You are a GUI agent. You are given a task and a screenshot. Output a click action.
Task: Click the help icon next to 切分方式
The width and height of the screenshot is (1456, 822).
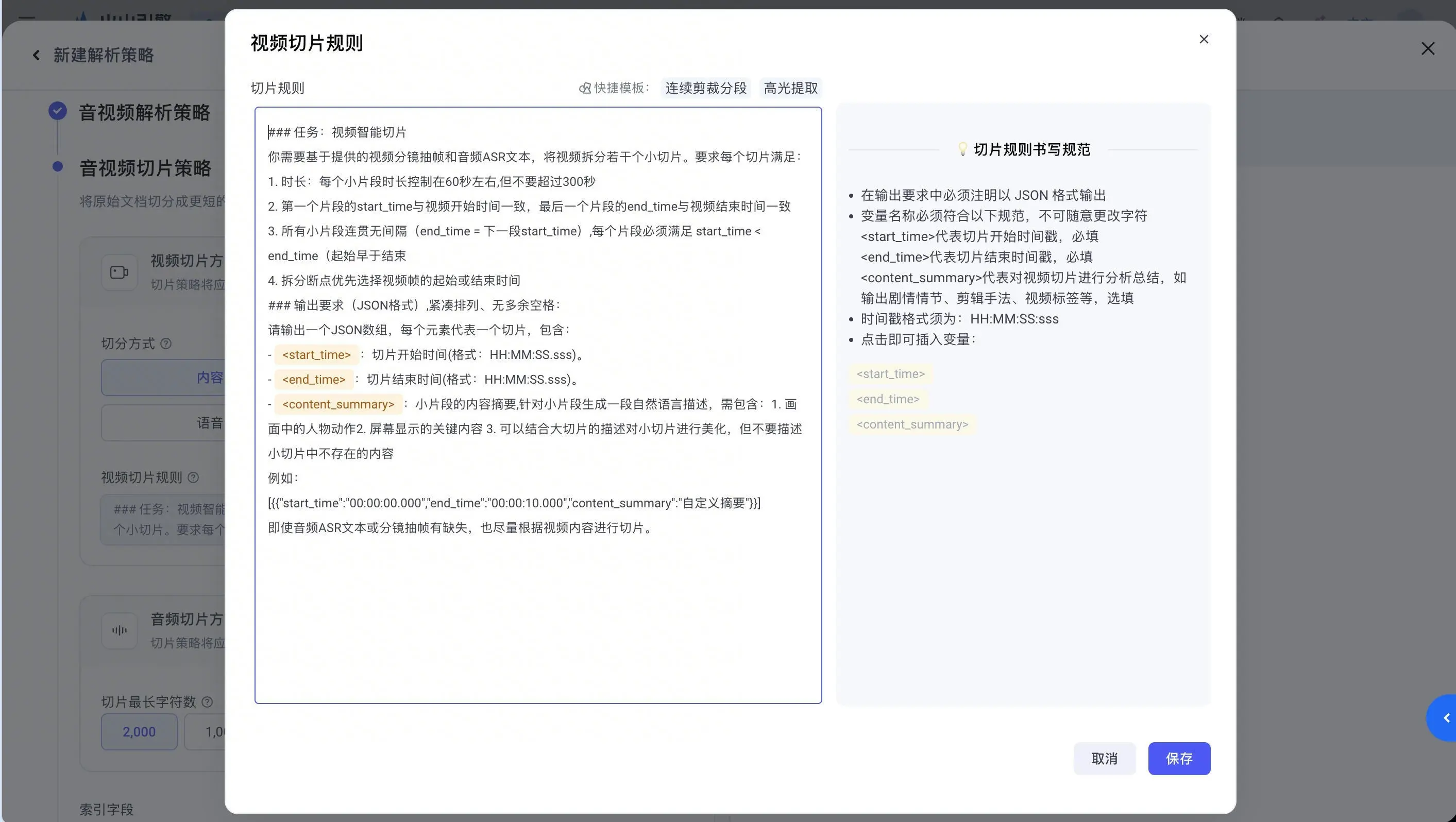point(165,344)
